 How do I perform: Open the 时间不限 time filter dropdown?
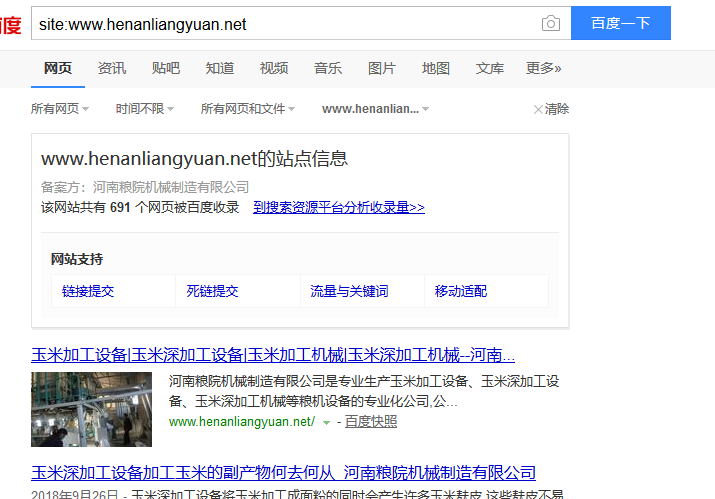(x=145, y=109)
